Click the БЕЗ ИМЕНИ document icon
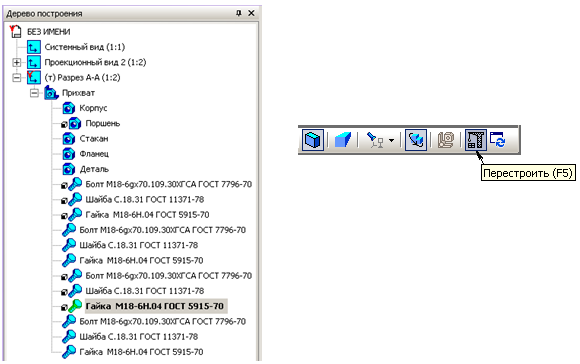580x364 pixels. 16,31
